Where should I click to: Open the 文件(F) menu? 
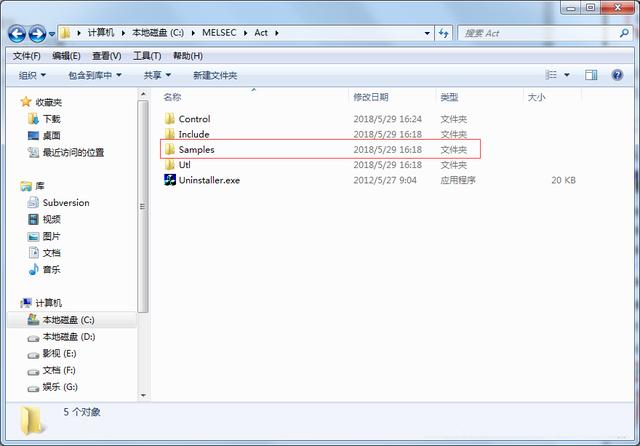[26, 56]
